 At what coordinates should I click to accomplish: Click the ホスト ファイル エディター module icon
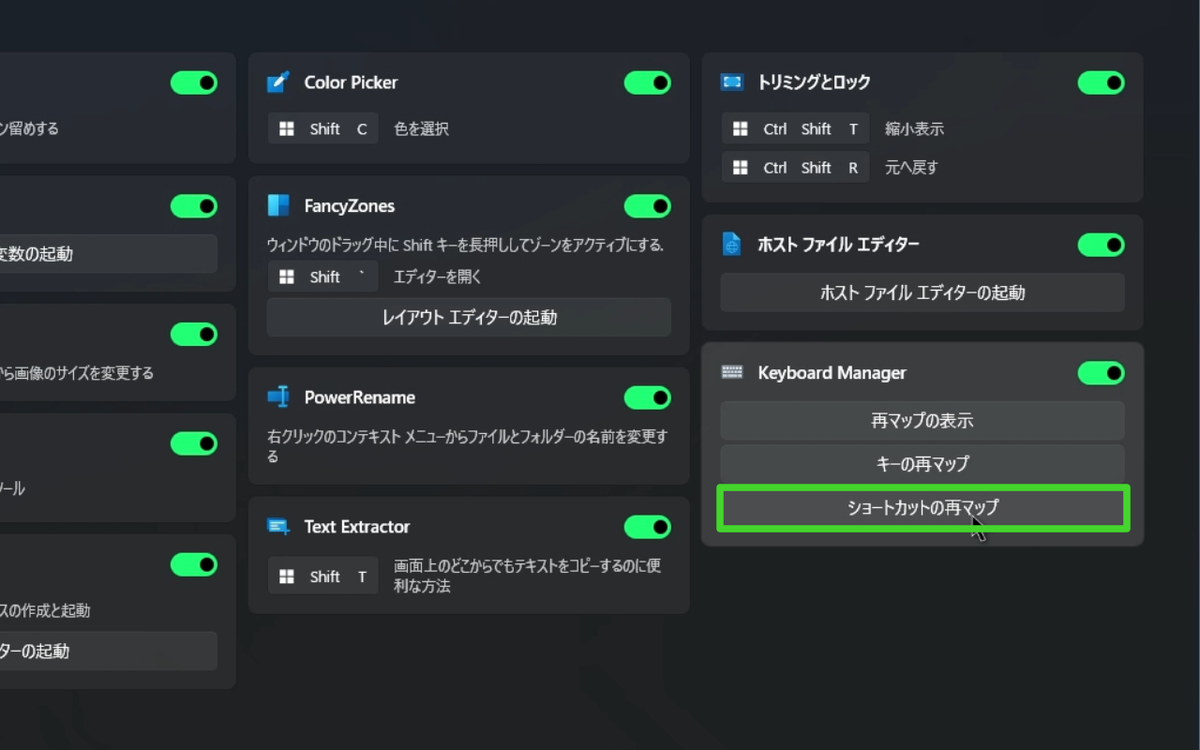click(732, 244)
